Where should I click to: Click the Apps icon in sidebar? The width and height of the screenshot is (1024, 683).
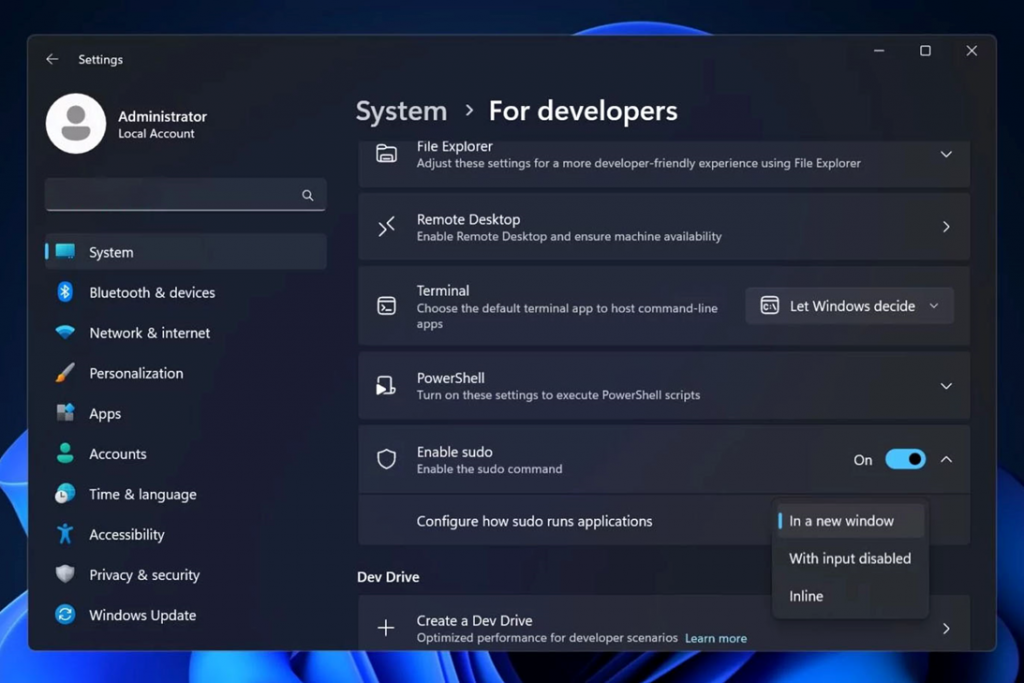point(65,413)
